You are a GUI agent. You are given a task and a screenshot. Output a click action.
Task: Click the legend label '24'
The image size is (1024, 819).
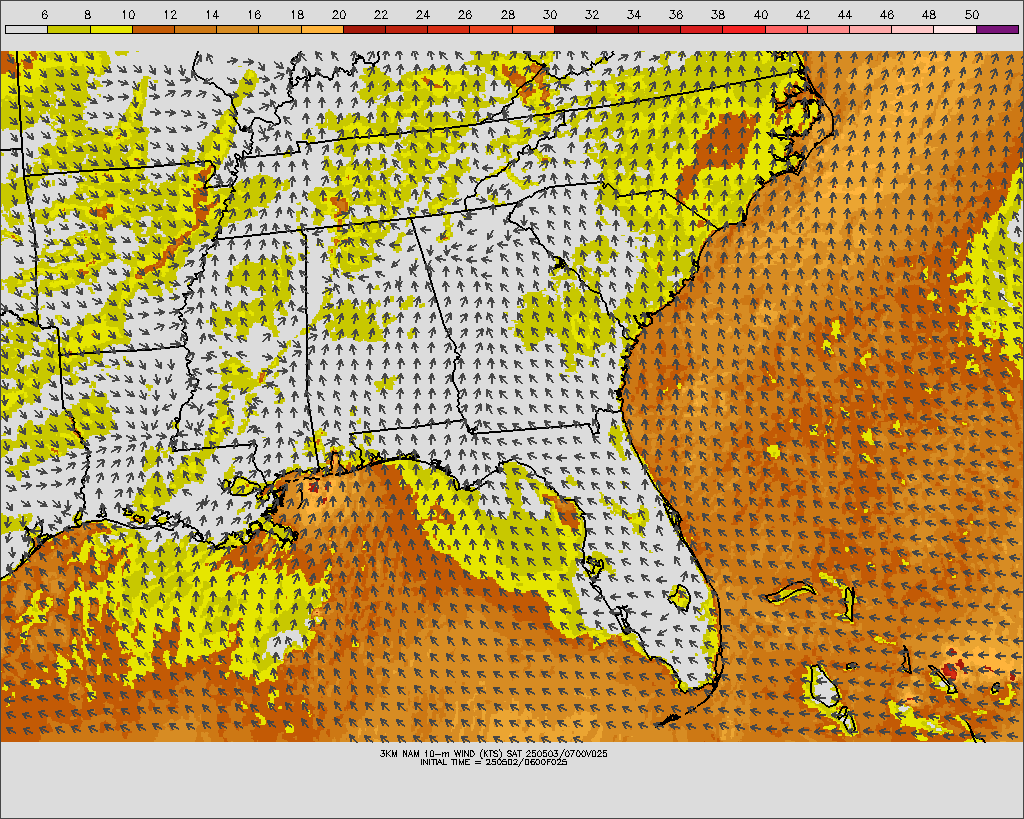pyautogui.click(x=423, y=14)
